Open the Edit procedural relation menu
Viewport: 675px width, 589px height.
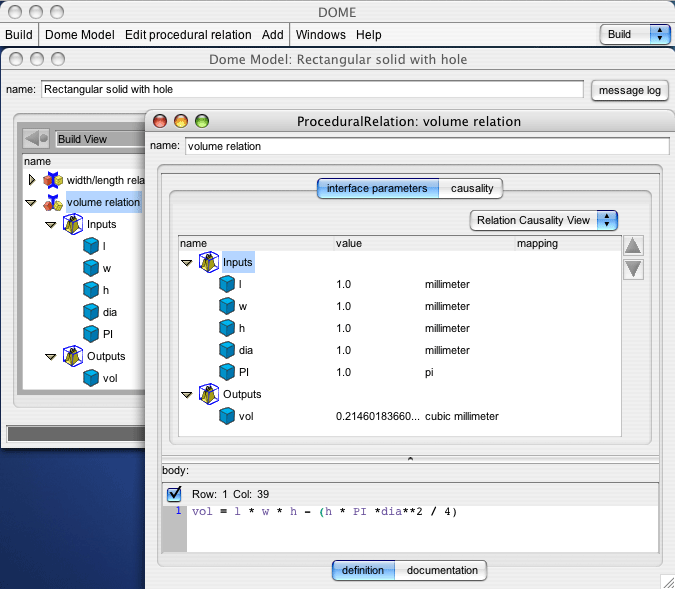pyautogui.click(x=188, y=34)
